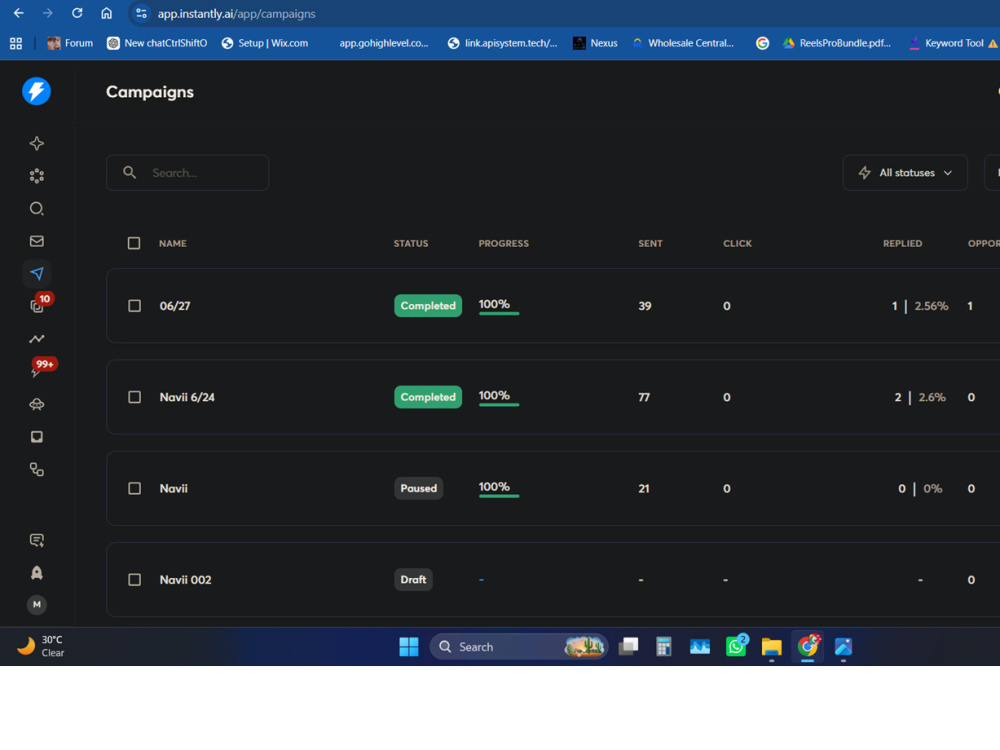This screenshot has height=750, width=1000.
Task: Open the Forum bookmark
Action: [70, 43]
